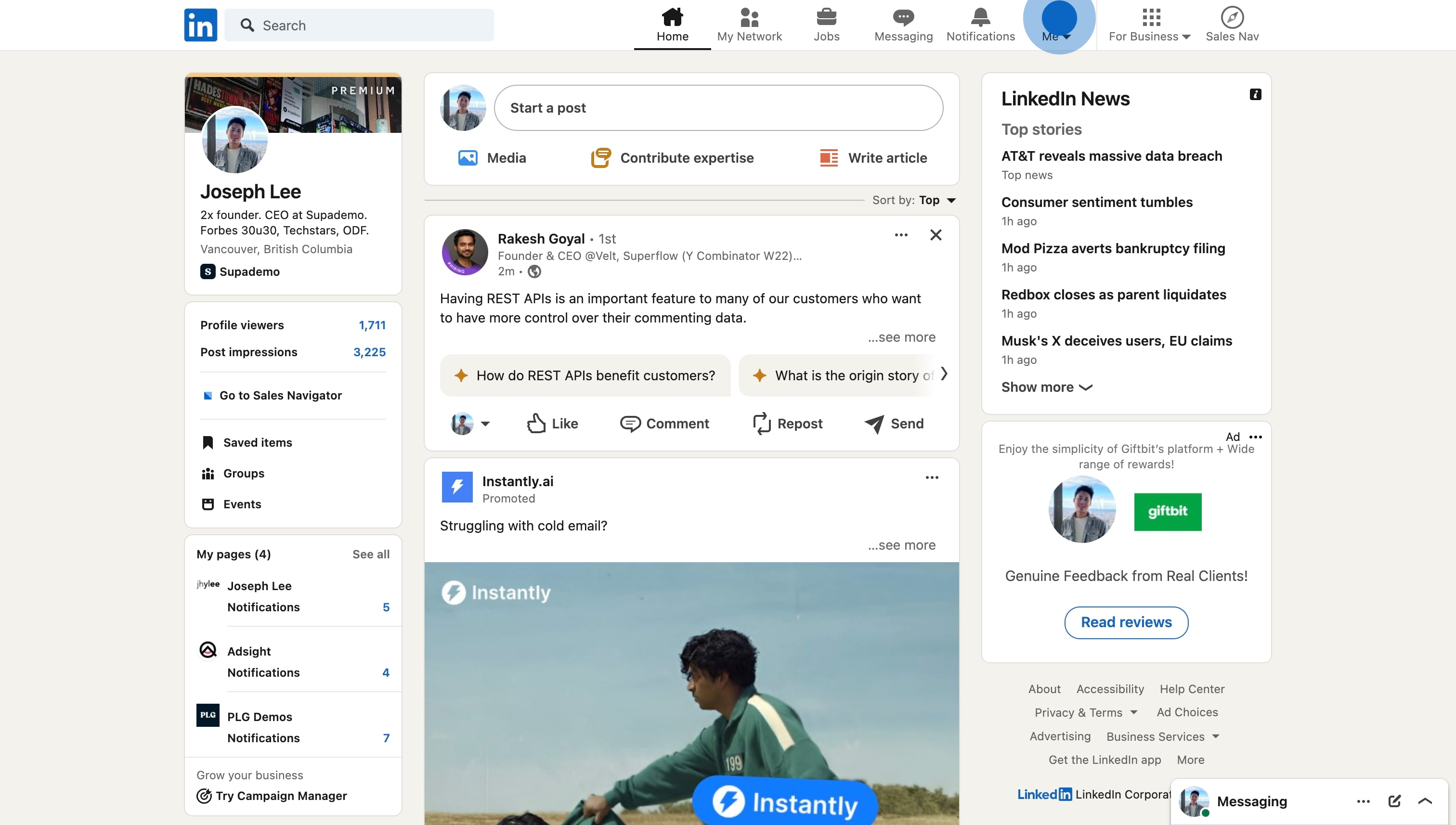Viewport: 1456px width, 825px height.
Task: Select 'How do REST APIs benefit customers?' prompt
Action: 585,375
